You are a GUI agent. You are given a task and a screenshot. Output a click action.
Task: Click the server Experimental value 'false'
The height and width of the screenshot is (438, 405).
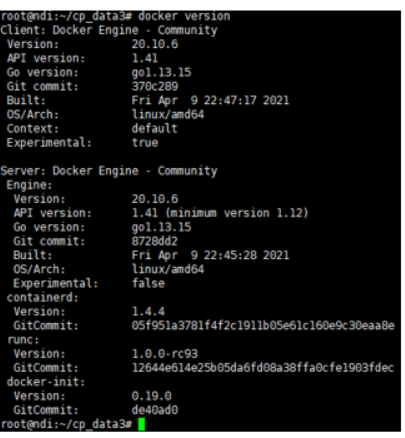pyautogui.click(x=148, y=283)
